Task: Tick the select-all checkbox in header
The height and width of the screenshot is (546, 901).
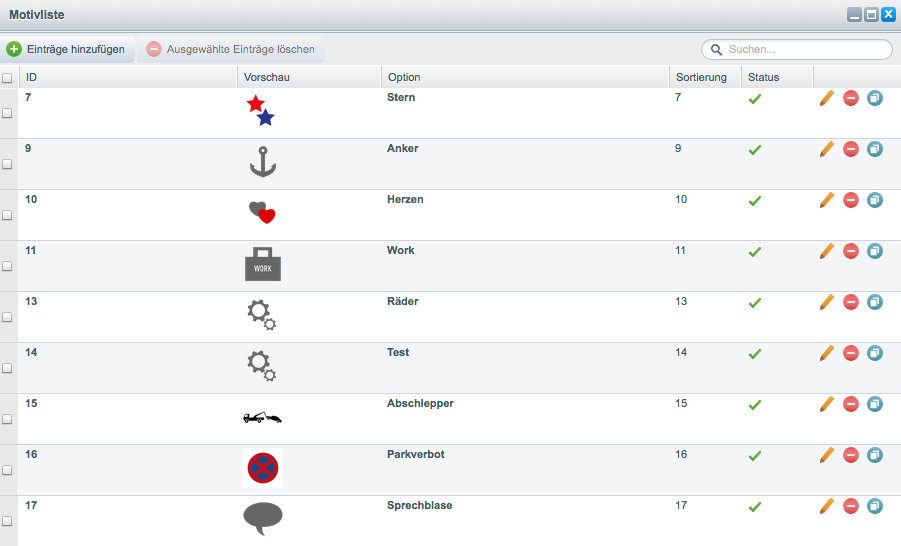Action: (8, 78)
